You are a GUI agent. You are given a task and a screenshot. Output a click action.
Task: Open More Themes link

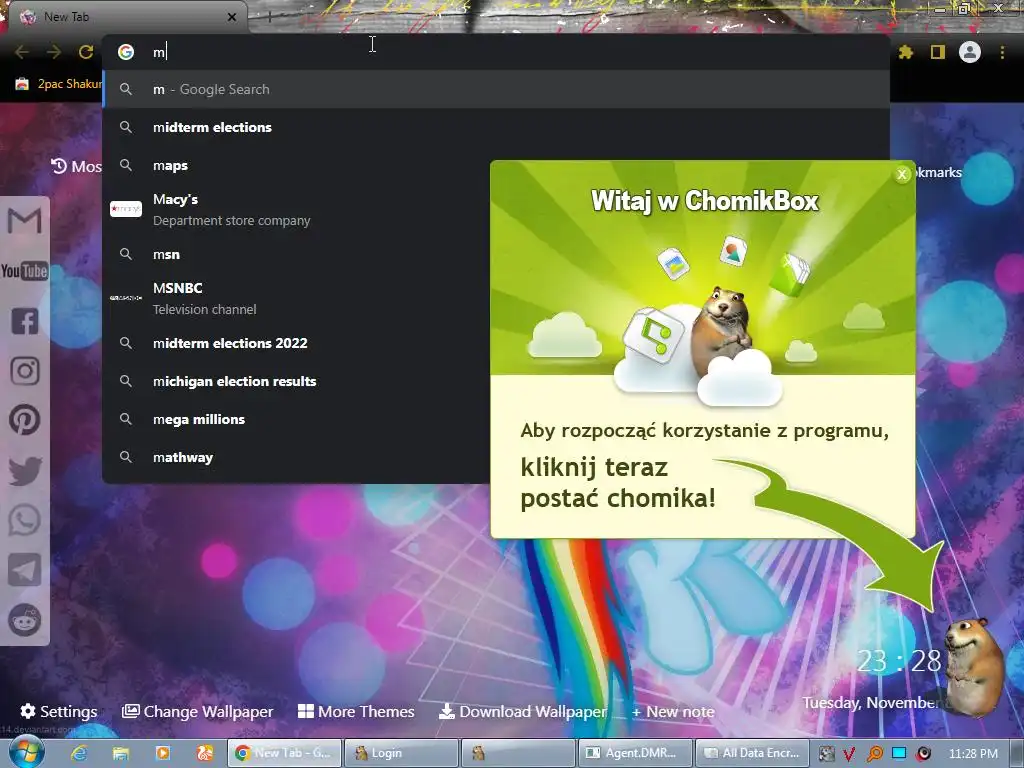pos(356,711)
